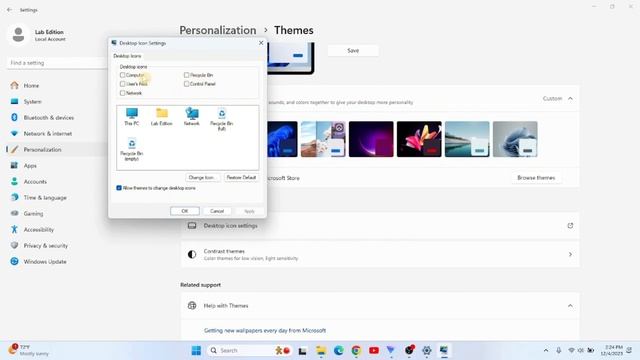Apply the purple glow theme thumbnail

click(371, 139)
